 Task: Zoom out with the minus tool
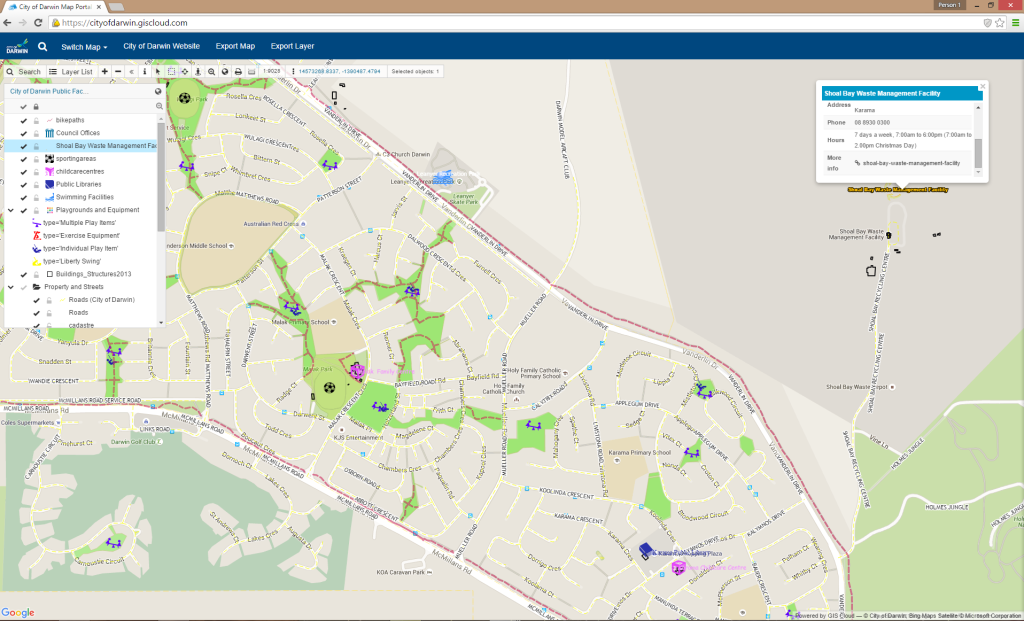click(x=118, y=71)
